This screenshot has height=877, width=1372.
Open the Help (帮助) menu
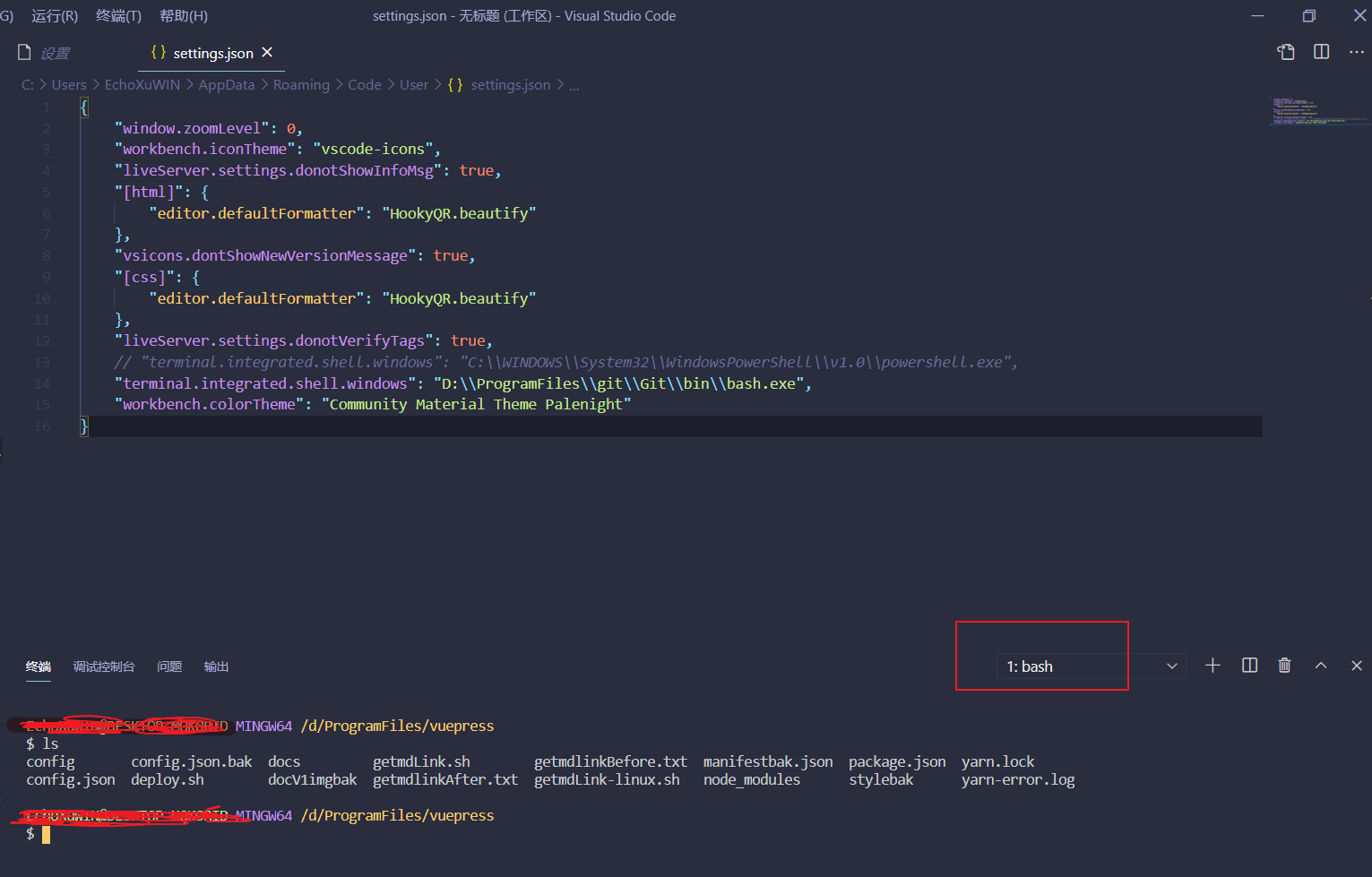(184, 16)
